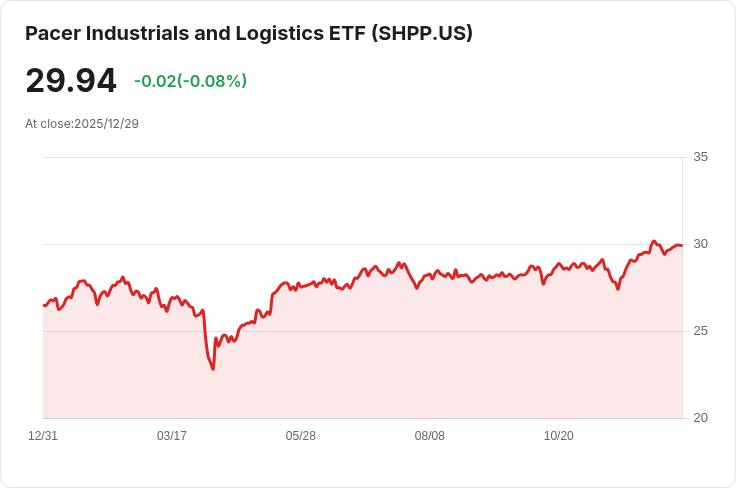736x488 pixels.
Task: Click the 30 price axis label
Action: pyautogui.click(x=700, y=244)
